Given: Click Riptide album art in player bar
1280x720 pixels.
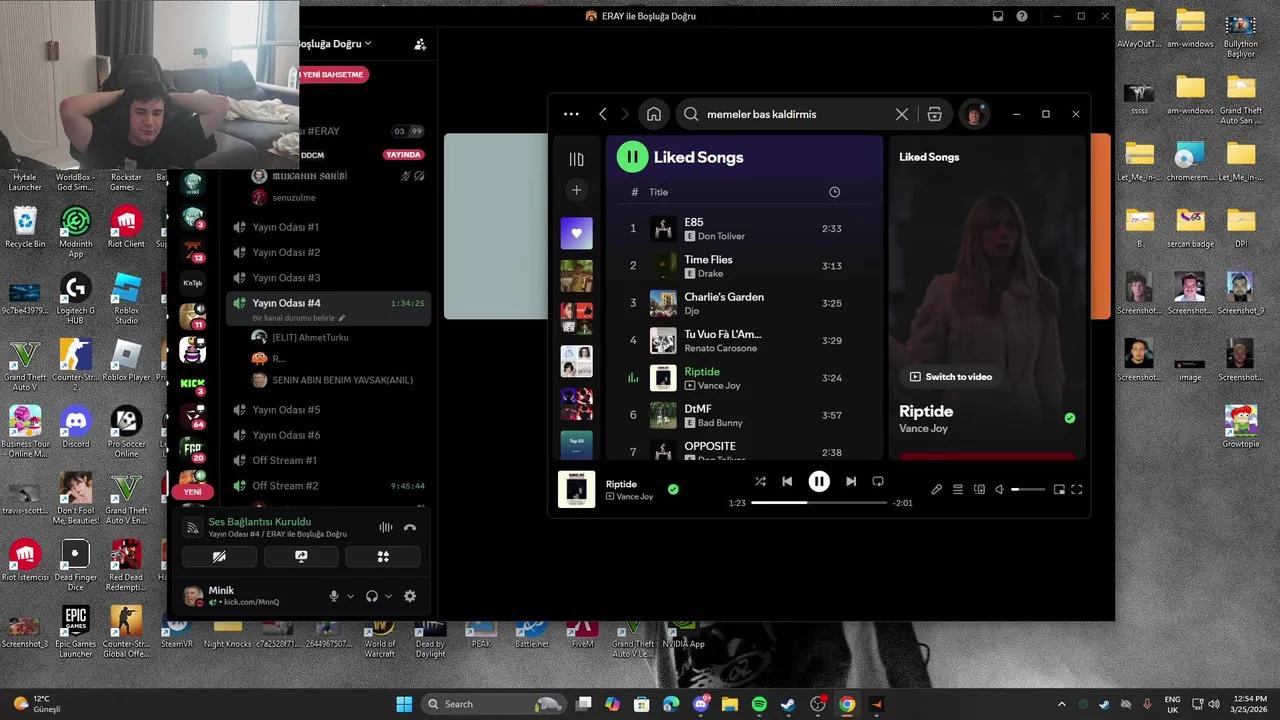Looking at the screenshot, I should [576, 489].
